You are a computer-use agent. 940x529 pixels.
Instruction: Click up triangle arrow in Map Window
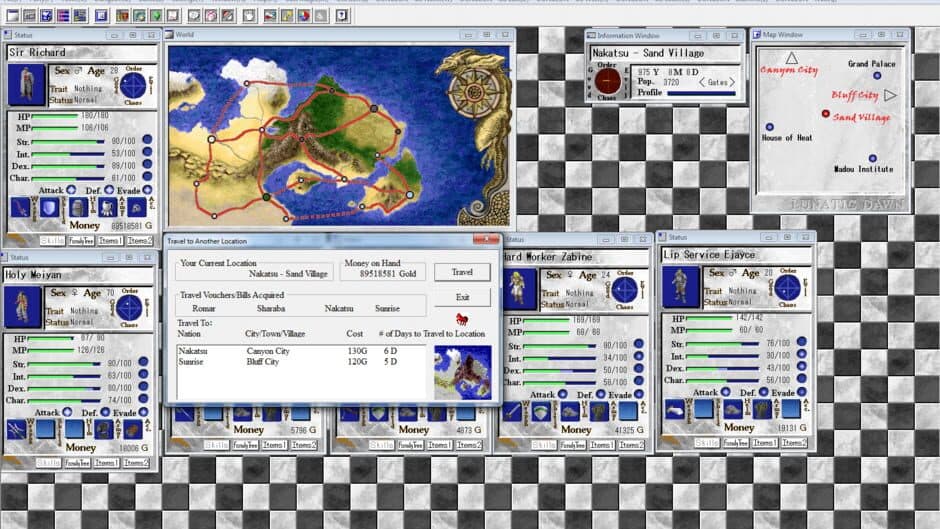tap(791, 58)
